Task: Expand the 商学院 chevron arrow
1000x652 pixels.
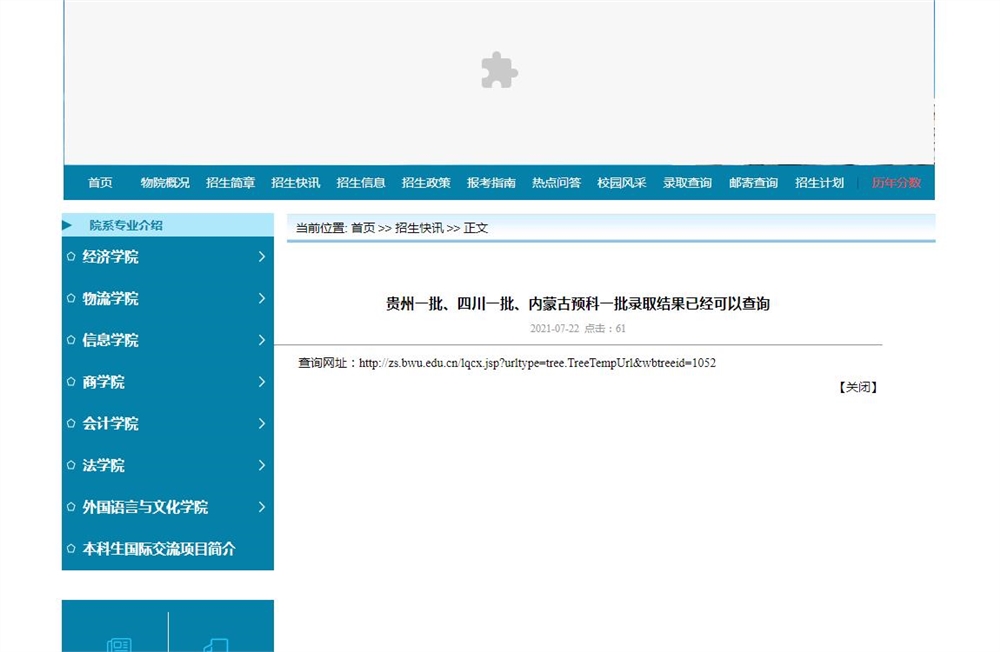Action: (x=261, y=382)
